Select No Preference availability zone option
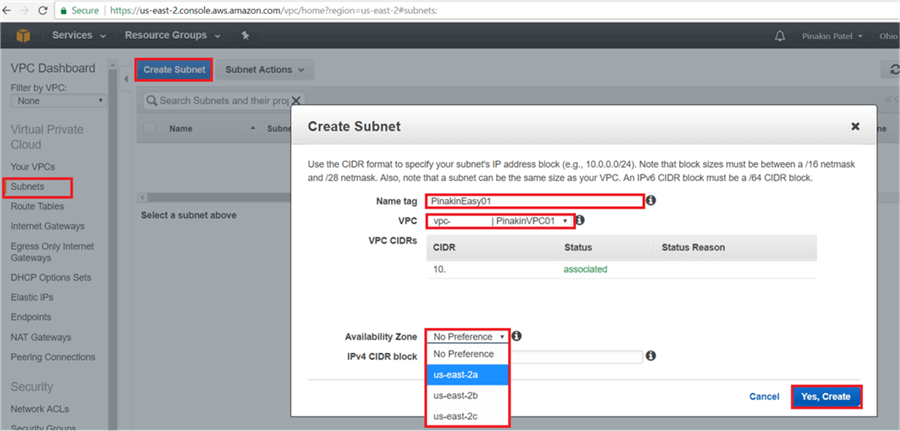The image size is (900, 431). pyautogui.click(x=467, y=354)
